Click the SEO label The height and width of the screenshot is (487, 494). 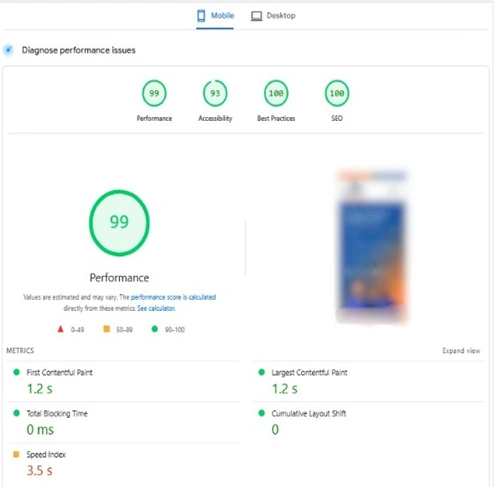(337, 118)
